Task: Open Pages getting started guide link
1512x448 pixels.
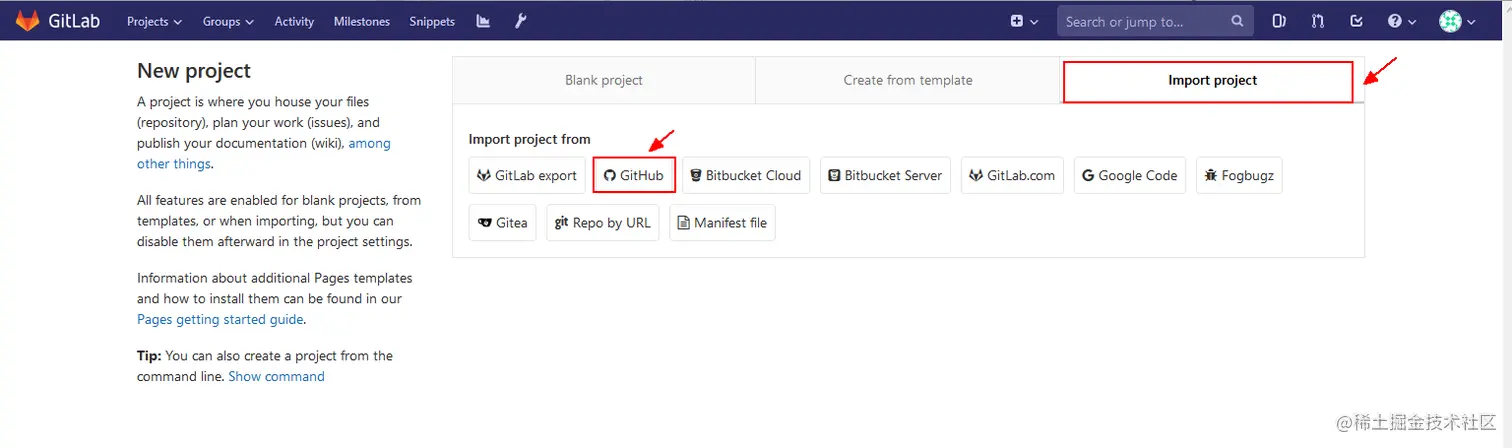Action: coord(220,320)
